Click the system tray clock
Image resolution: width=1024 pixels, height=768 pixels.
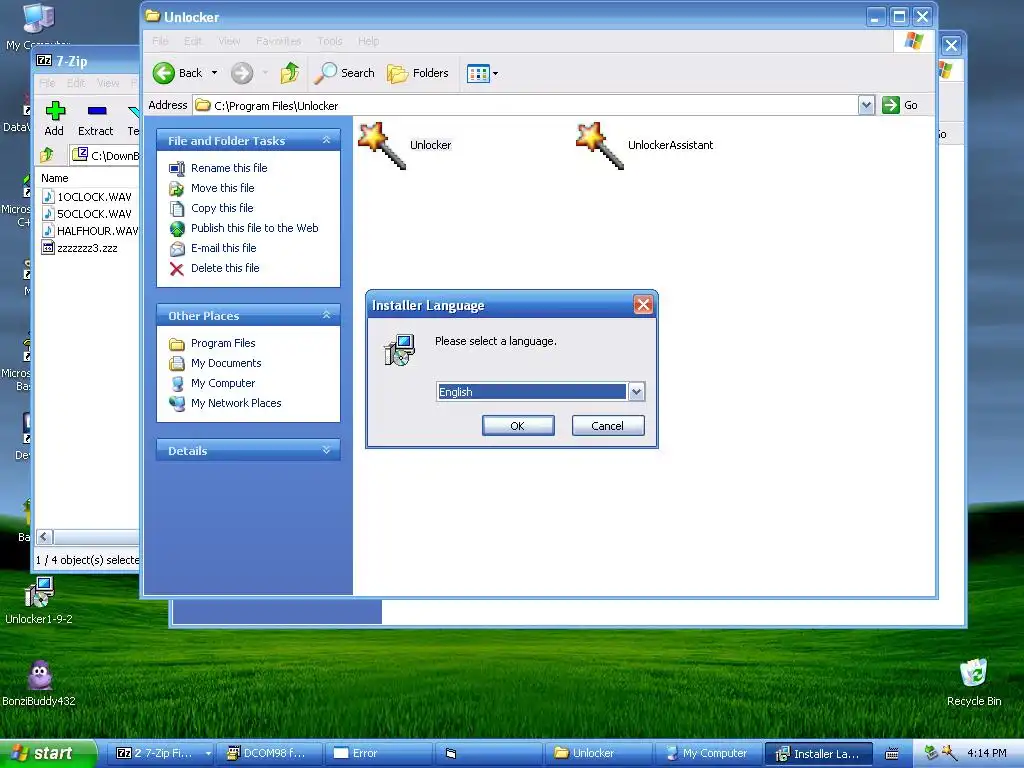pyautogui.click(x=987, y=753)
